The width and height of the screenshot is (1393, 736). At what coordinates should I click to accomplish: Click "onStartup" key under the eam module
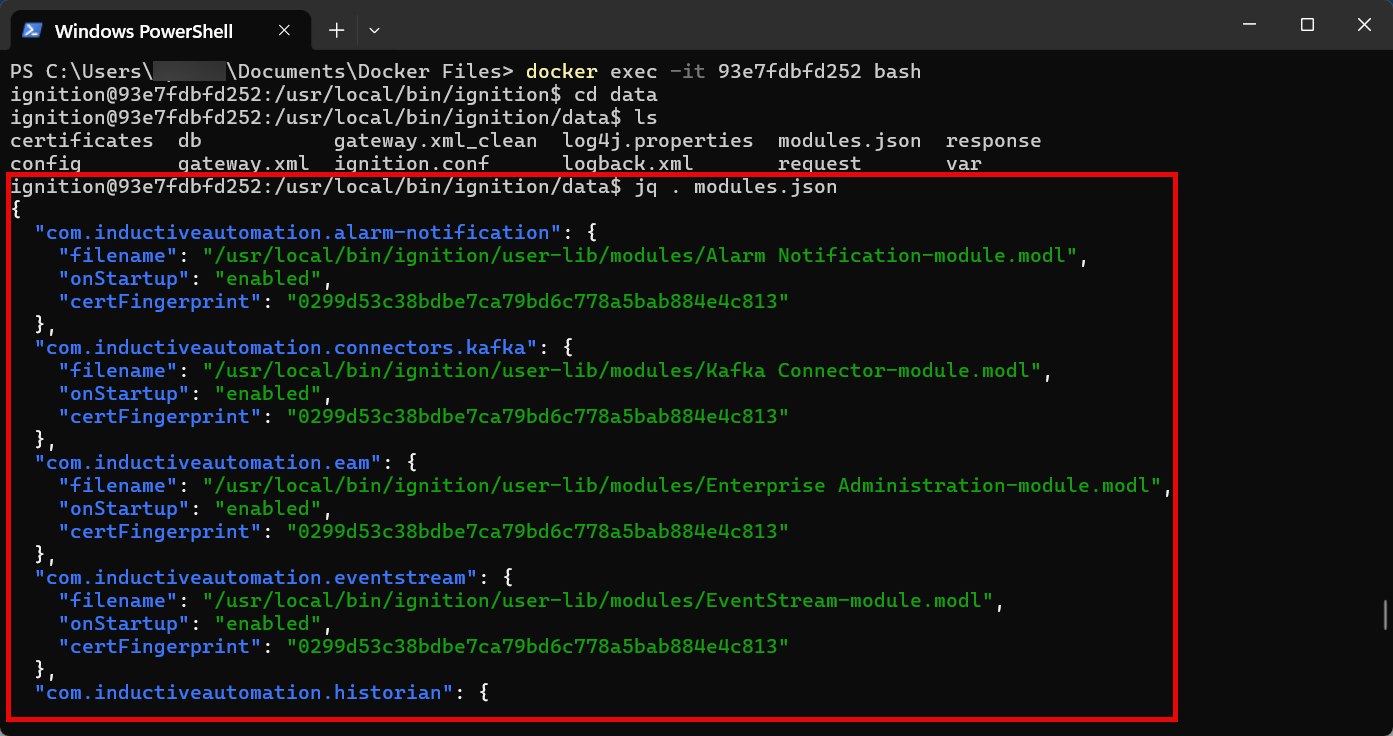(124, 508)
